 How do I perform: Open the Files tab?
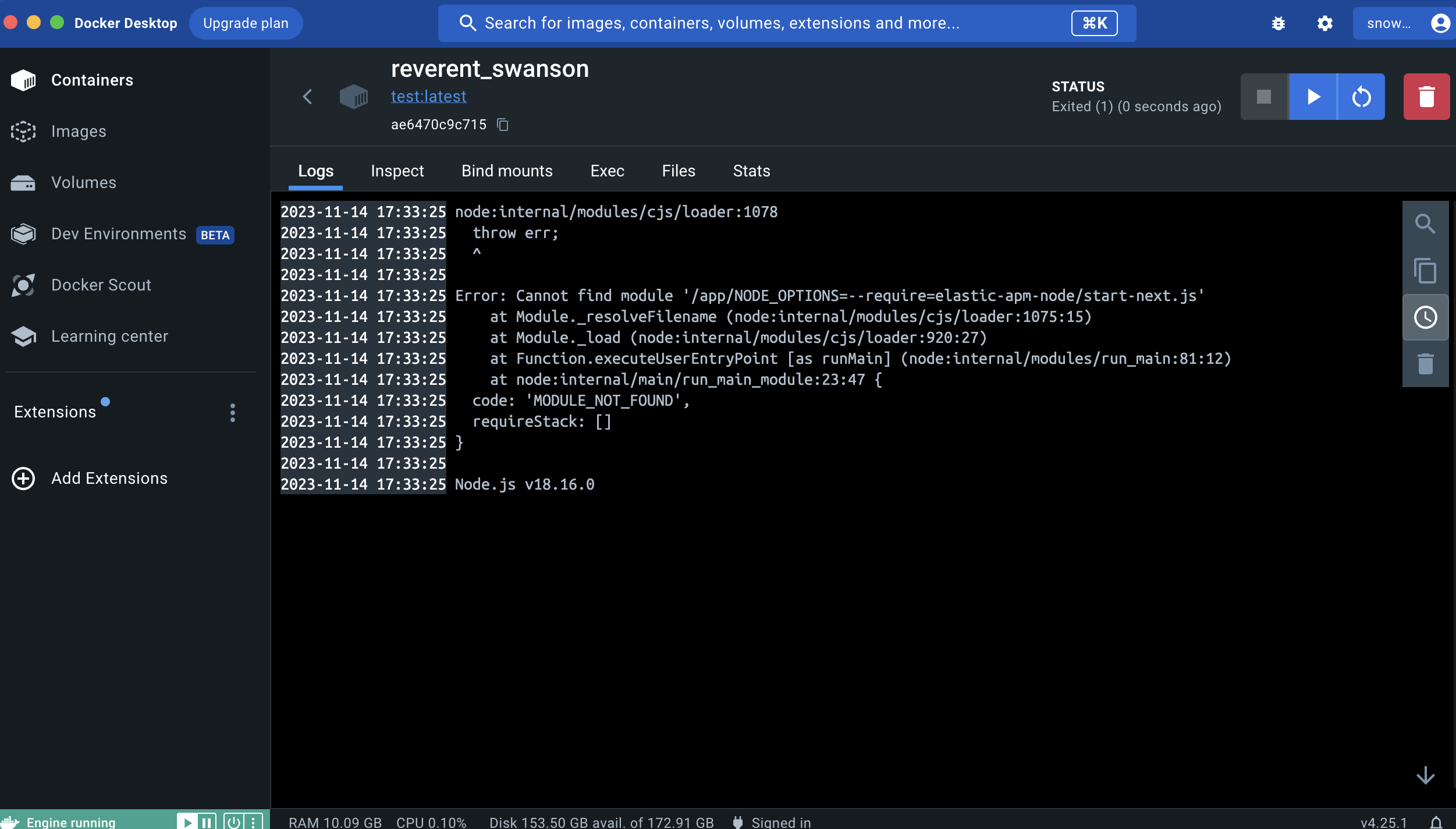pyautogui.click(x=679, y=171)
